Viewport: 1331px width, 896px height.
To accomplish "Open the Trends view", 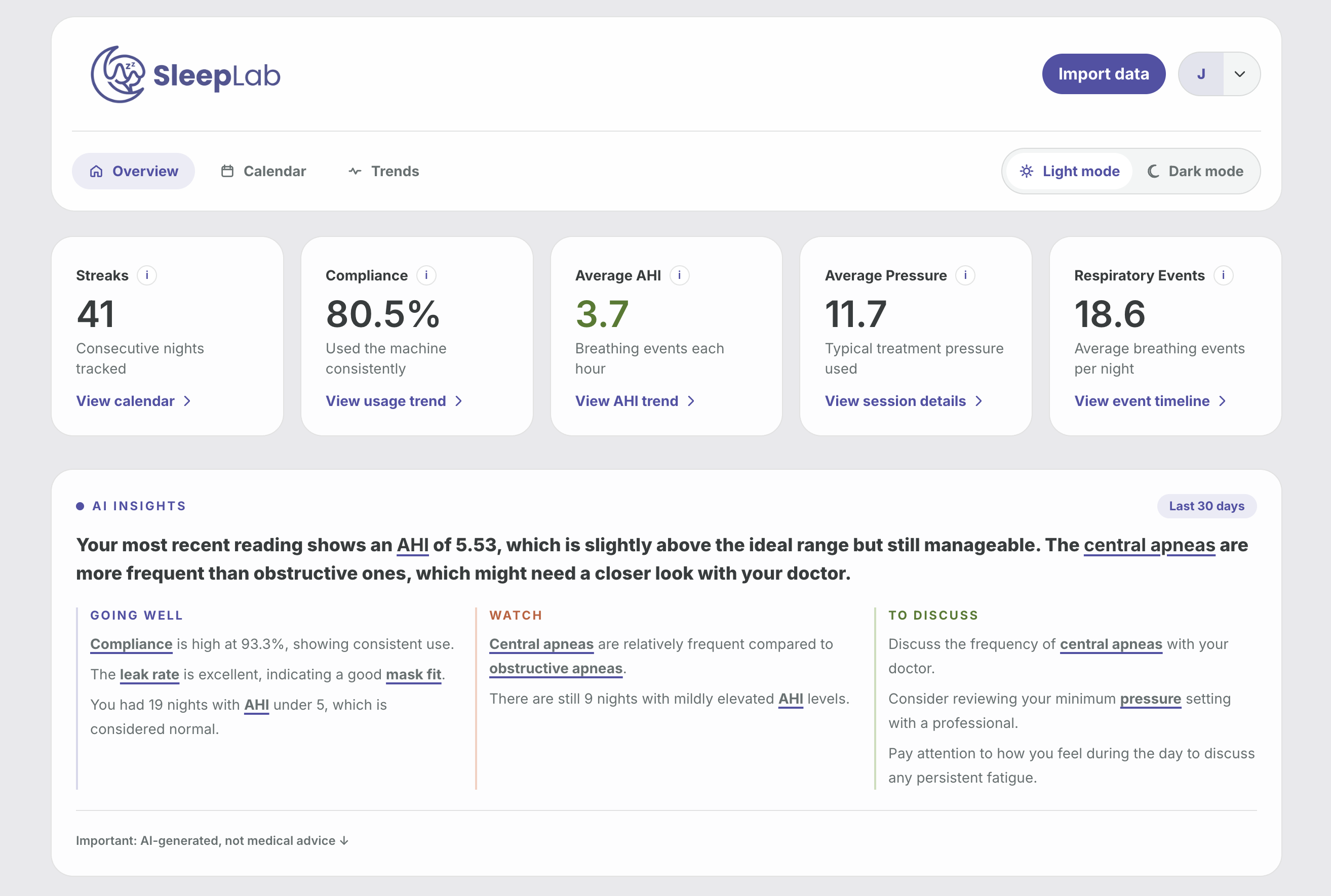I will (x=395, y=171).
